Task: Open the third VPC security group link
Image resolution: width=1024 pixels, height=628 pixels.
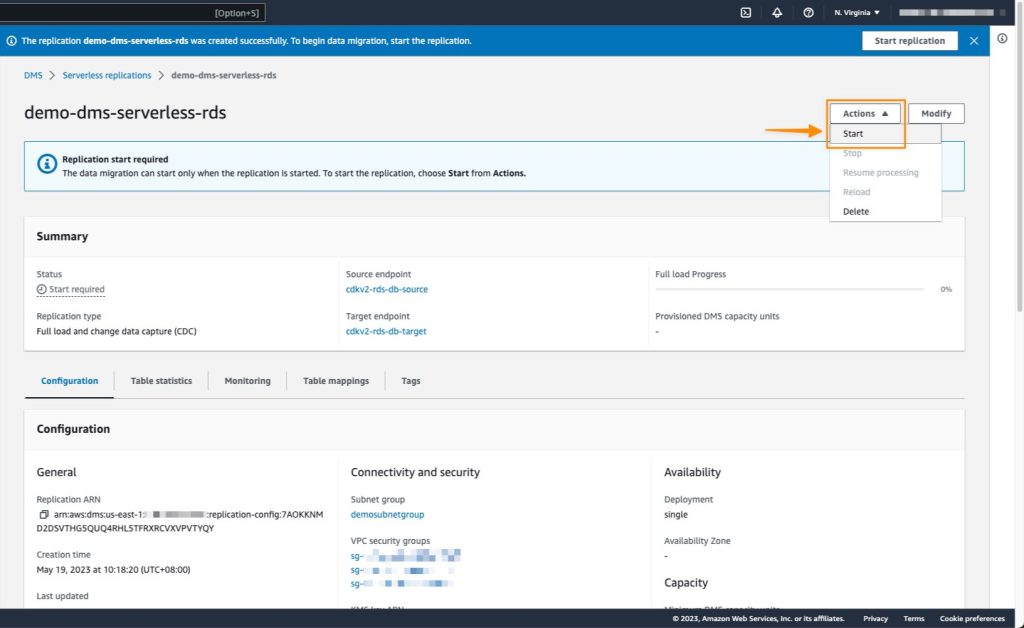Action: (x=402, y=583)
